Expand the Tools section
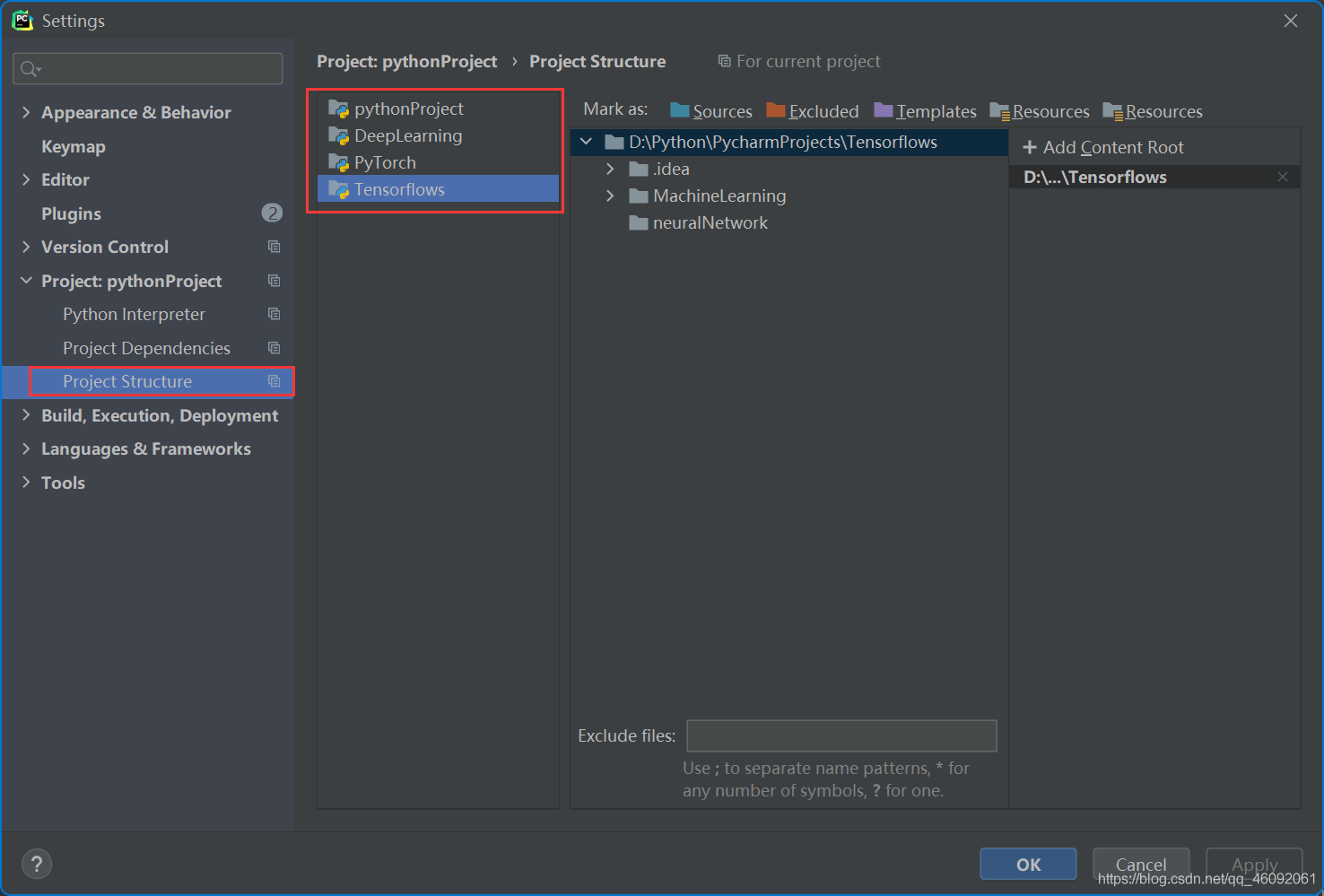 point(26,483)
